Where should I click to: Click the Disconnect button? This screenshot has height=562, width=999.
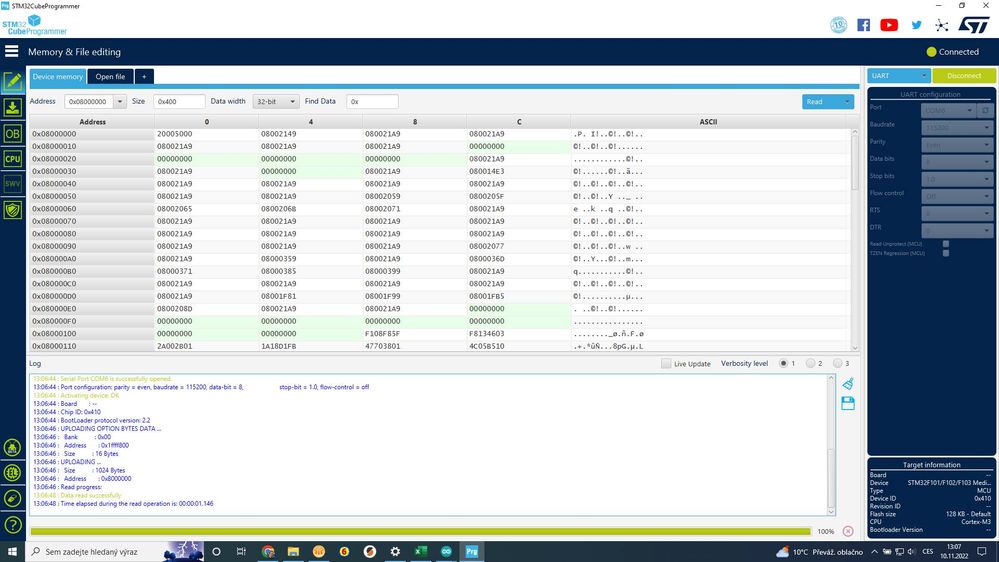click(x=964, y=76)
